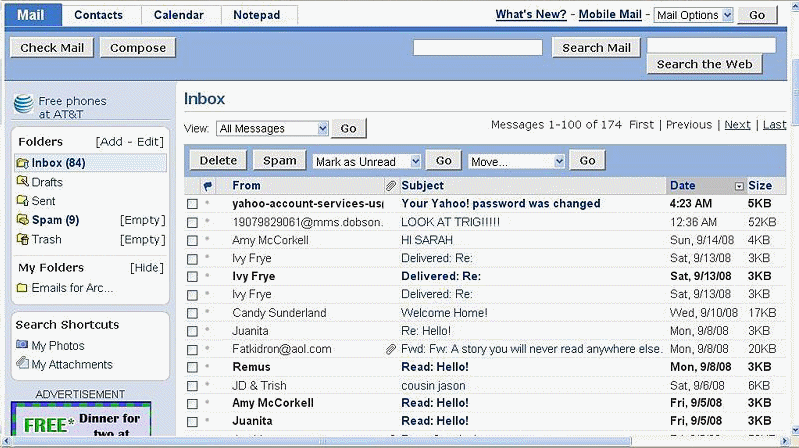Click the Inbox folder icon

pyautogui.click(x=22, y=163)
